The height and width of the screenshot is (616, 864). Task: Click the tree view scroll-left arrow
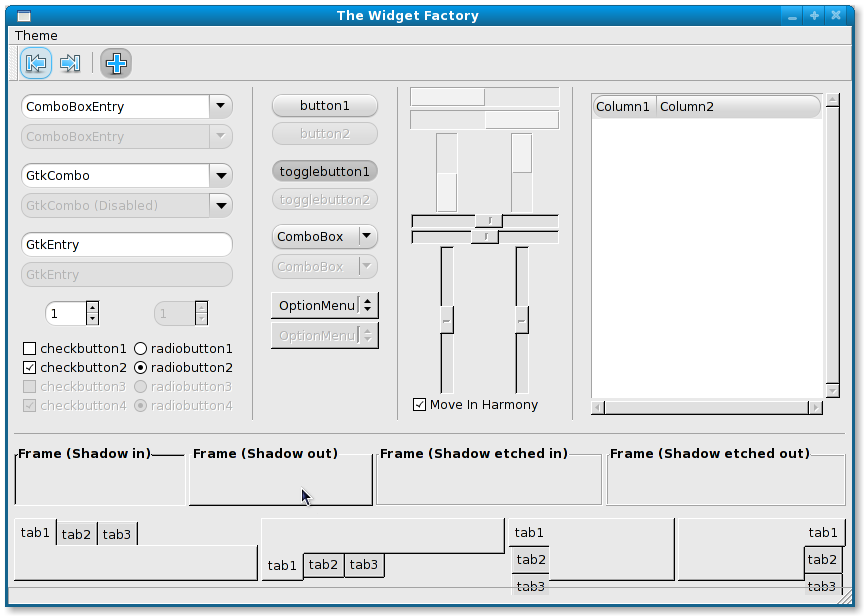[598, 408]
